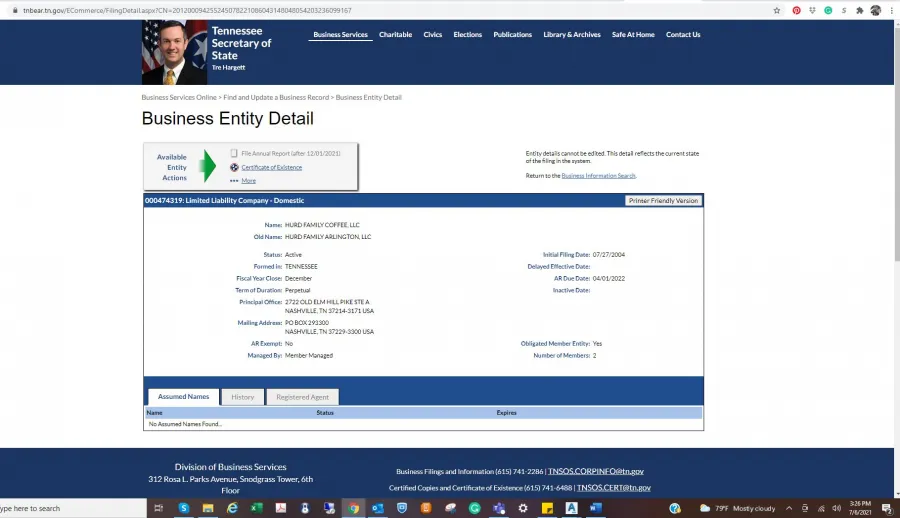Viewport: 900px width, 518px height.
Task: Return to the Business Information Search link
Action: (x=598, y=176)
